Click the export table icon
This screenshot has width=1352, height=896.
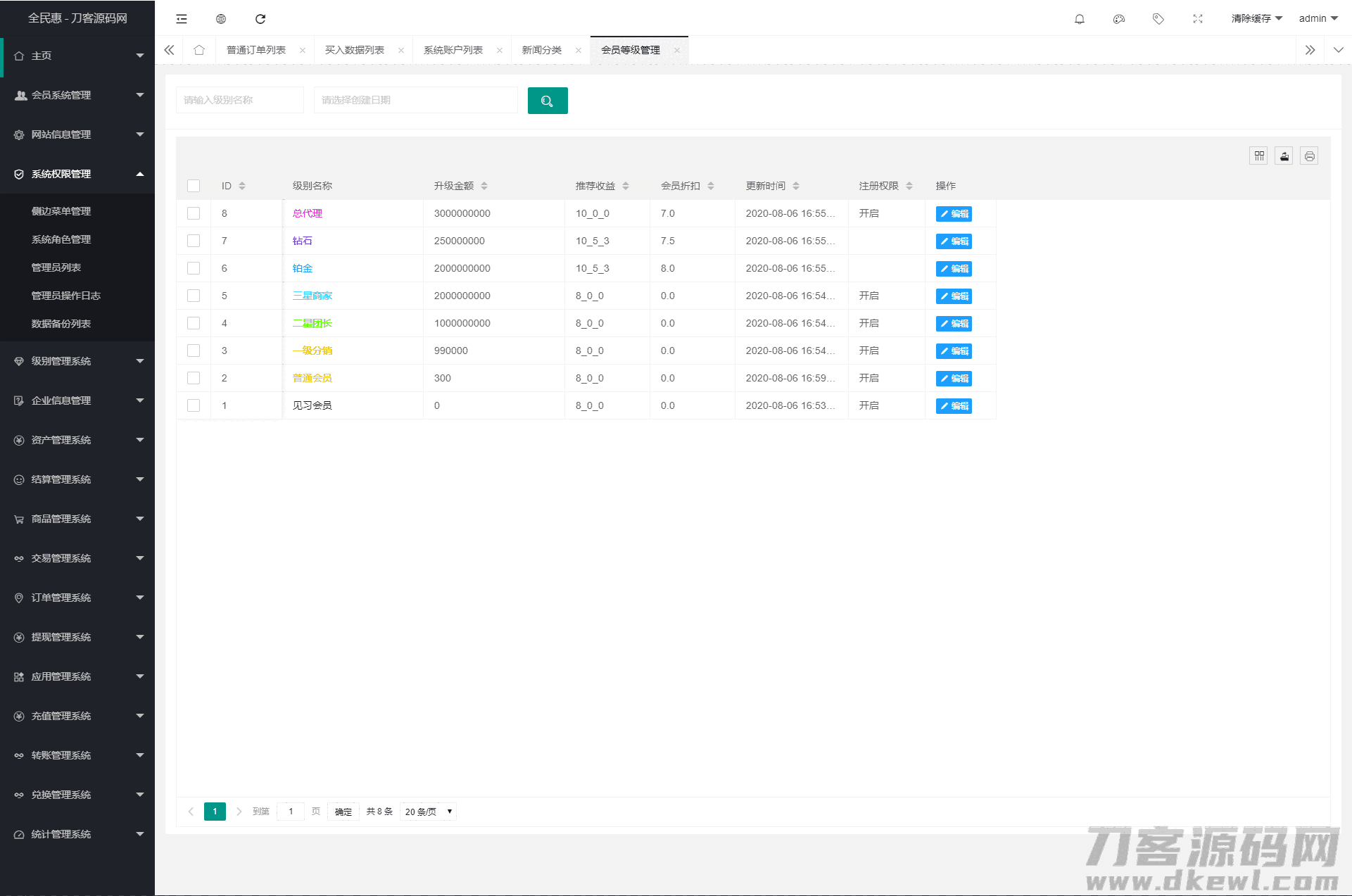[1284, 156]
